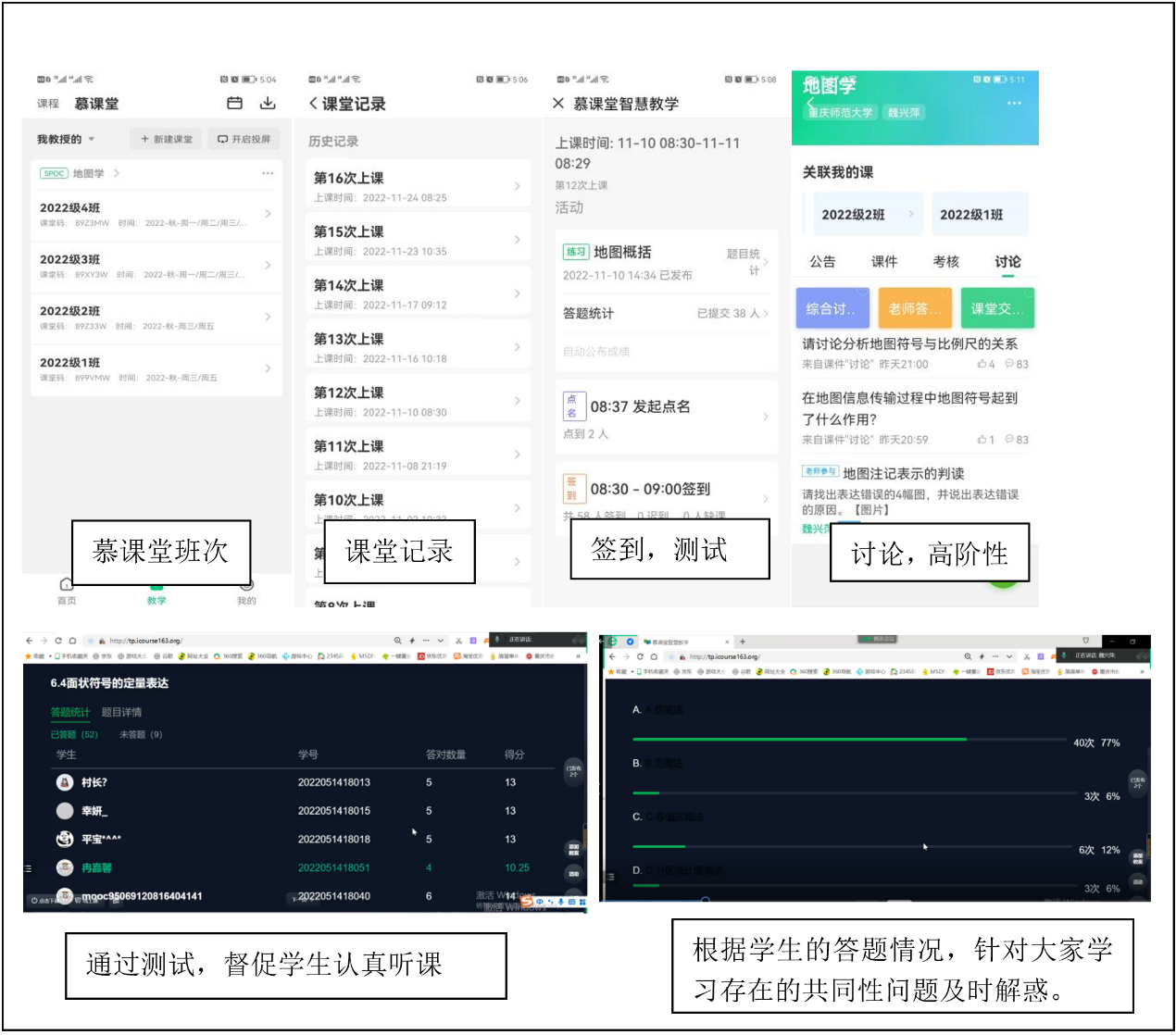
Task: Click the list icon at left edge of answer statistics page
Action: [x=28, y=868]
